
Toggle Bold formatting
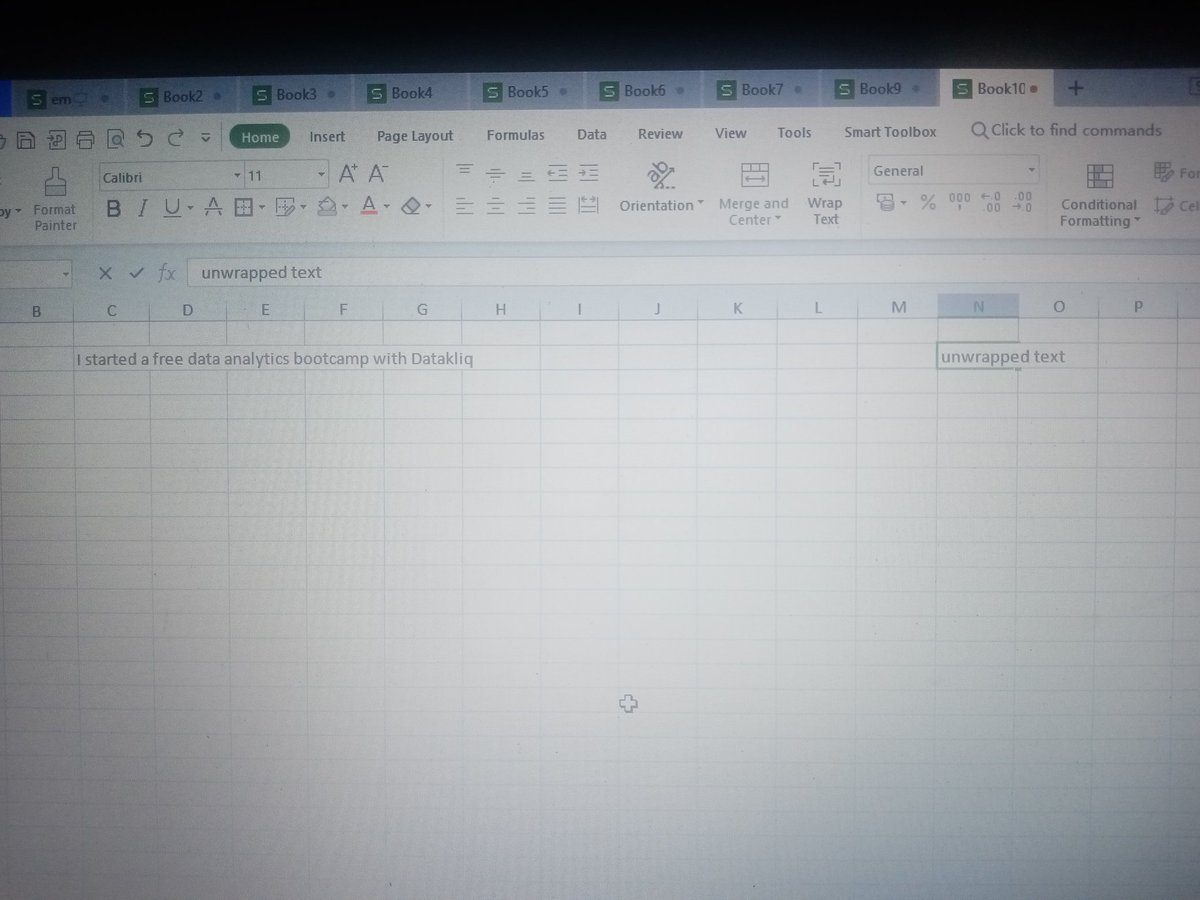point(113,208)
